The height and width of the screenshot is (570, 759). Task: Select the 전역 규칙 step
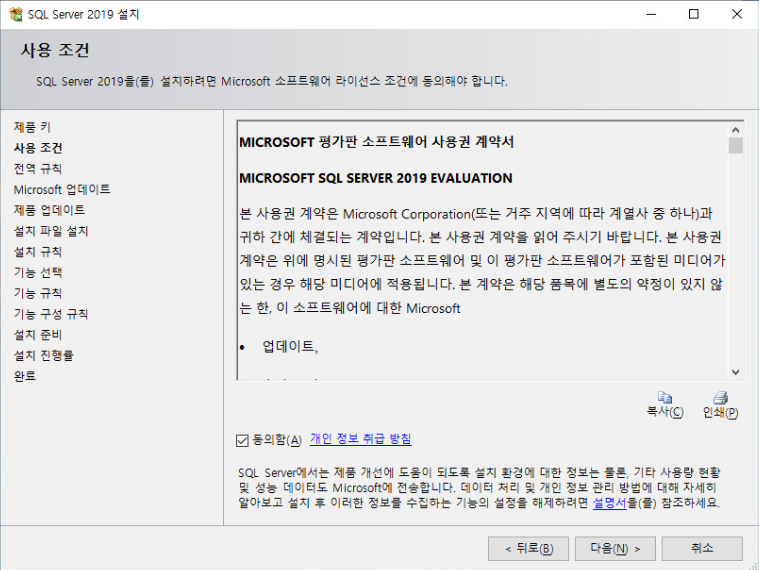(38, 169)
